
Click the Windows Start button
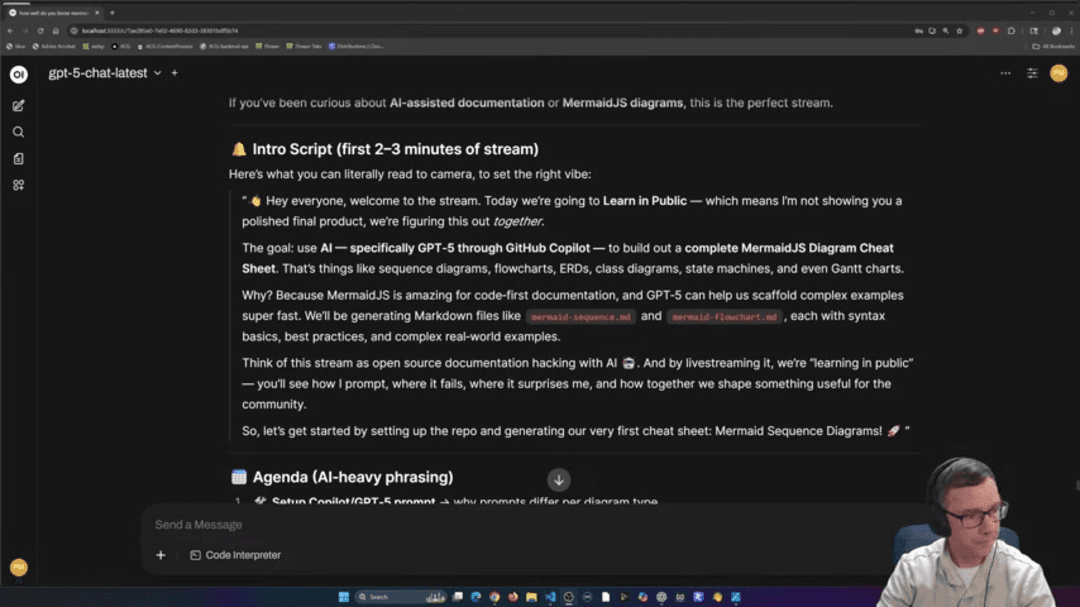(x=344, y=597)
